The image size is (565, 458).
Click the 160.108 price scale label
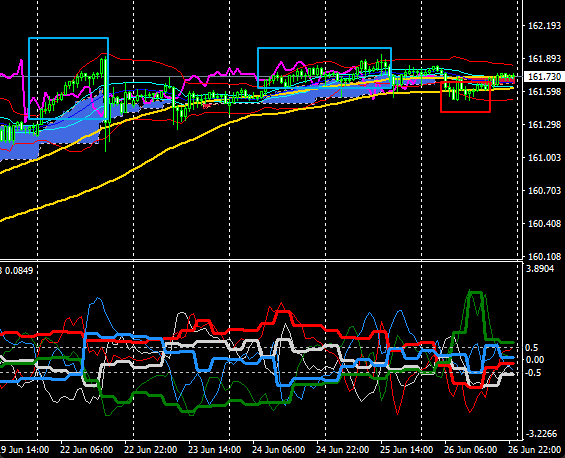(x=544, y=257)
